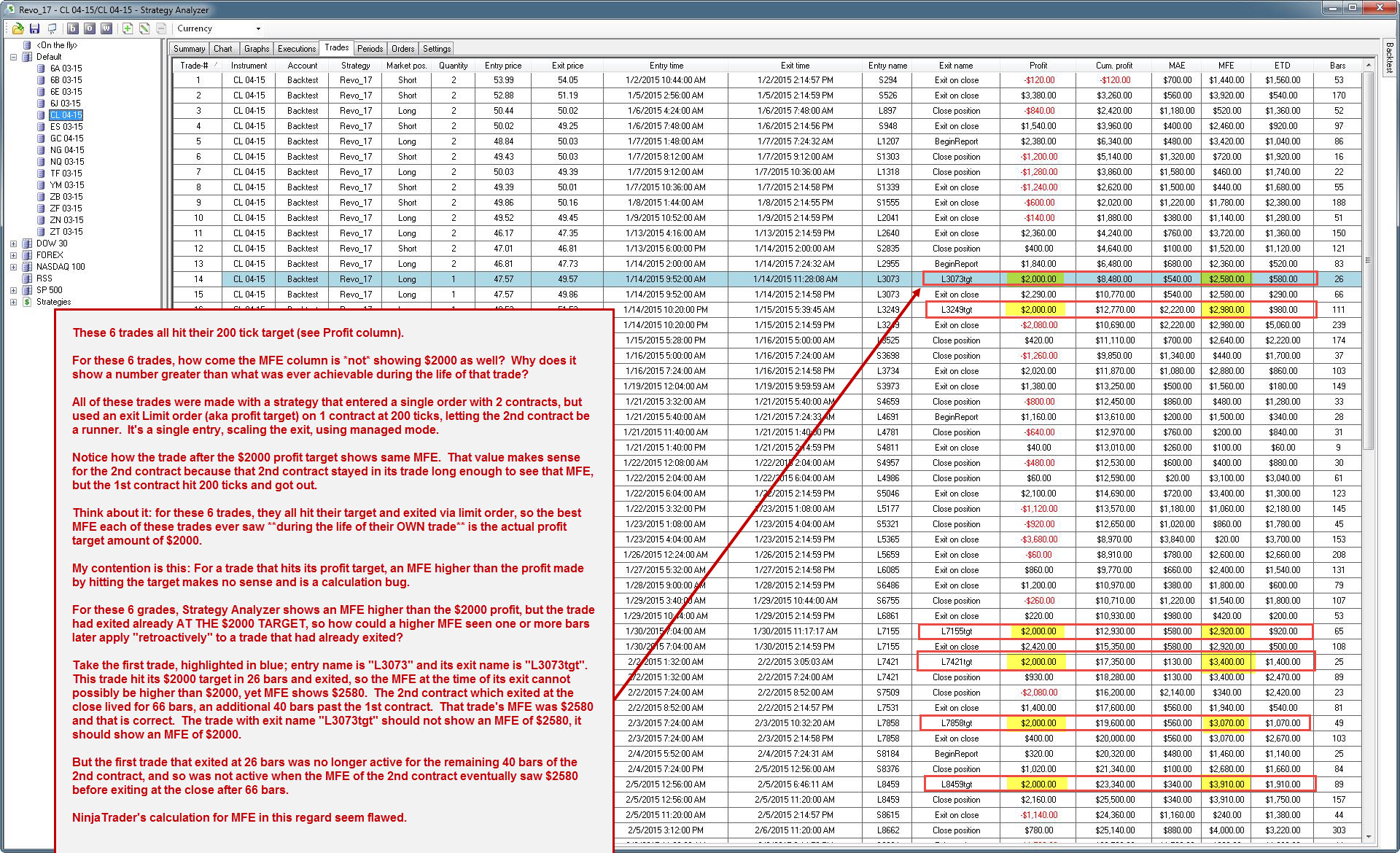The image size is (1400, 853).
Task: Click the 'b' backtest toolbar button
Action: [x=73, y=28]
